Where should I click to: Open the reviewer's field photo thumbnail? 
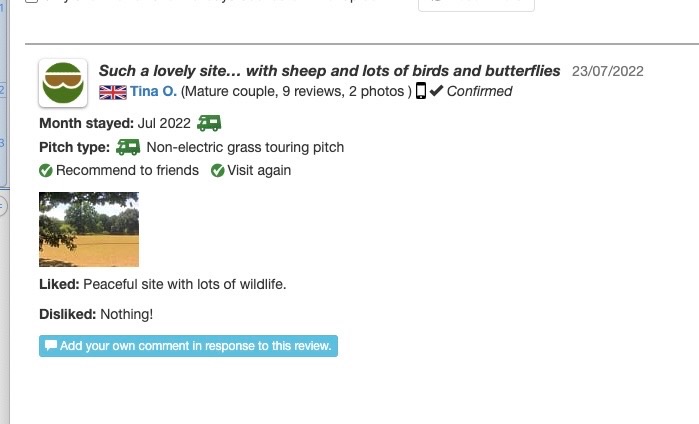89,229
